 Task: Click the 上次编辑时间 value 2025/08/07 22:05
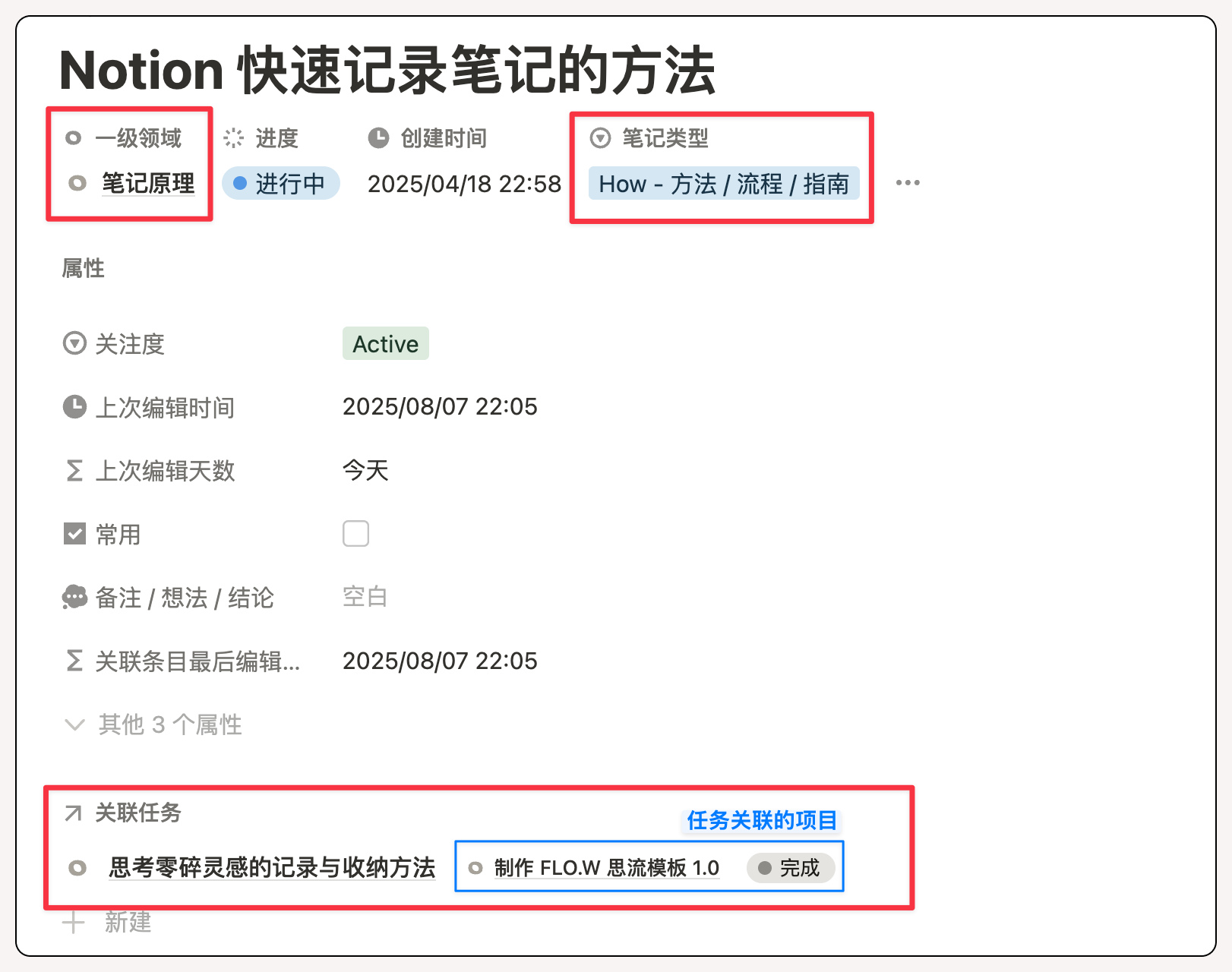coord(440,407)
